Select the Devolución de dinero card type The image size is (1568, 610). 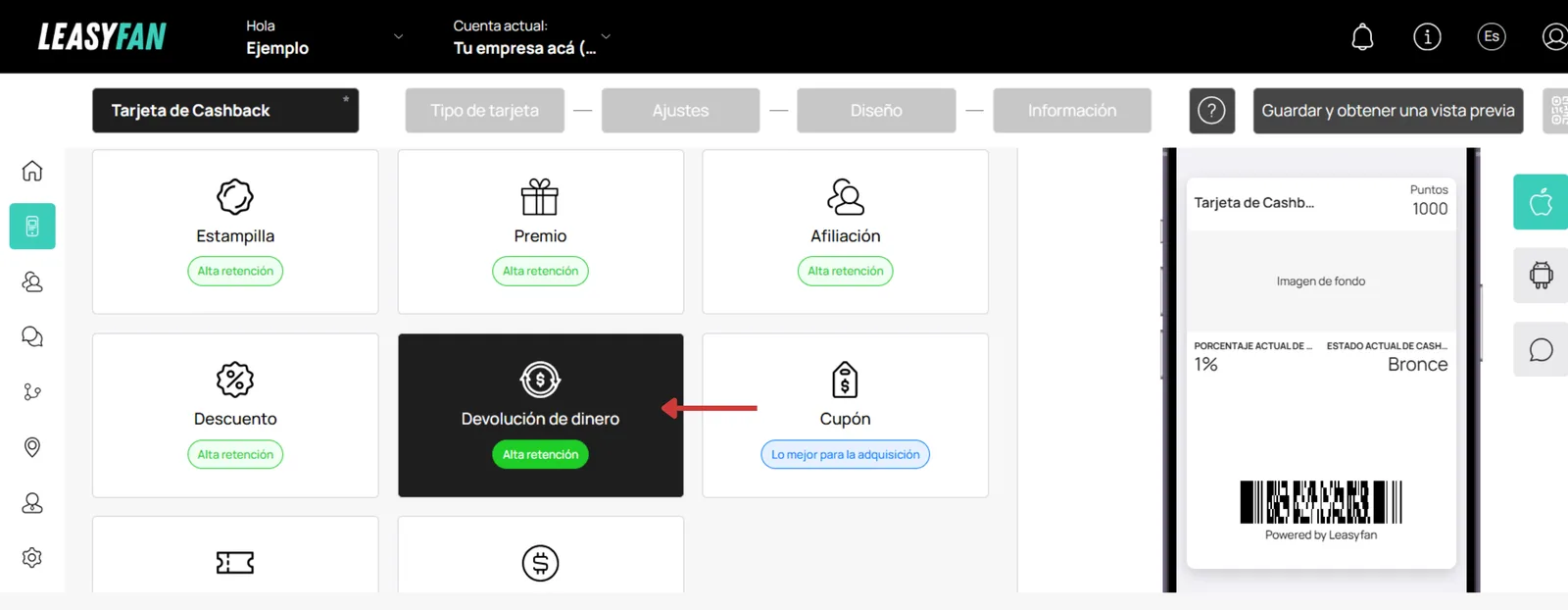coord(540,415)
